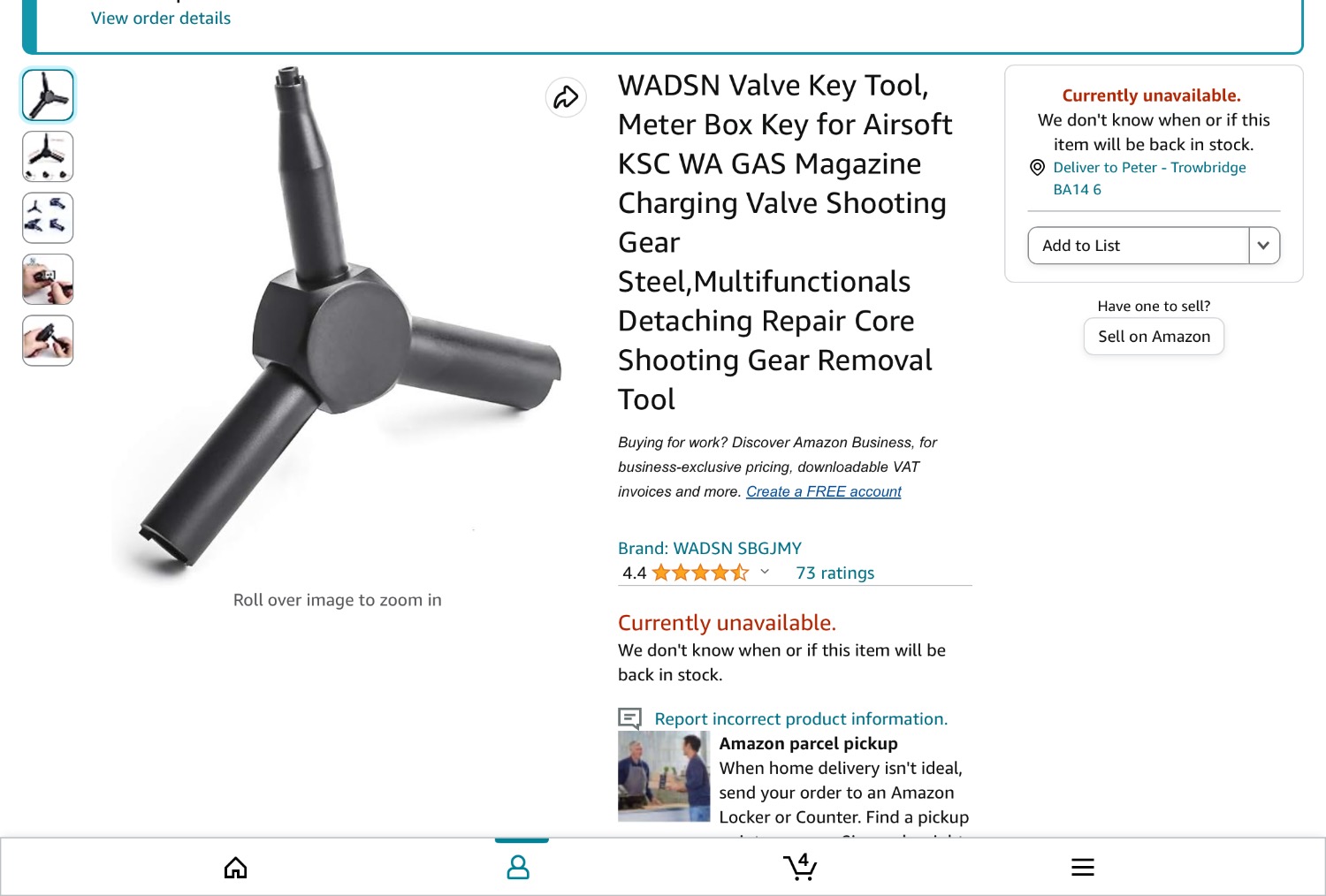Open View order details link
This screenshot has width=1326, height=896.
[161, 19]
